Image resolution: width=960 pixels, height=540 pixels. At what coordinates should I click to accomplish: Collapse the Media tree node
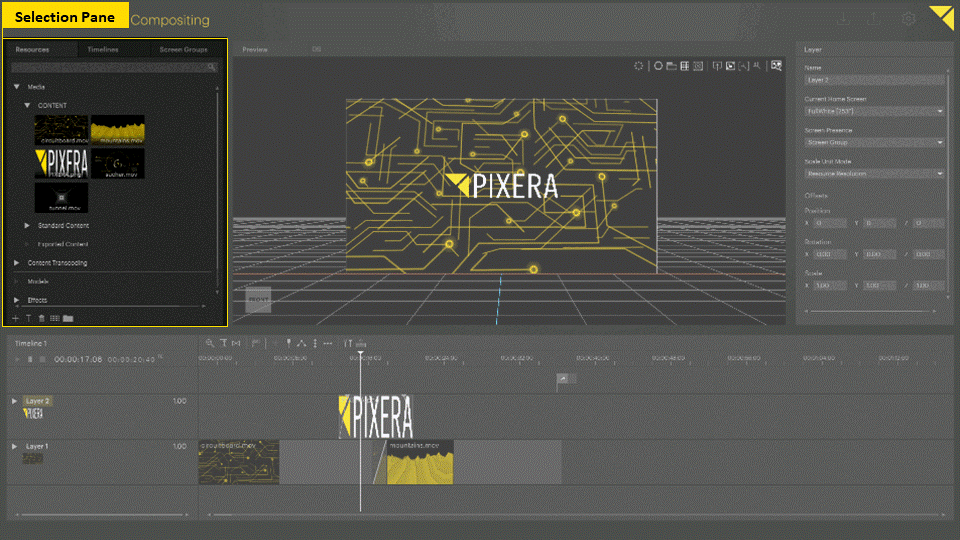17,87
